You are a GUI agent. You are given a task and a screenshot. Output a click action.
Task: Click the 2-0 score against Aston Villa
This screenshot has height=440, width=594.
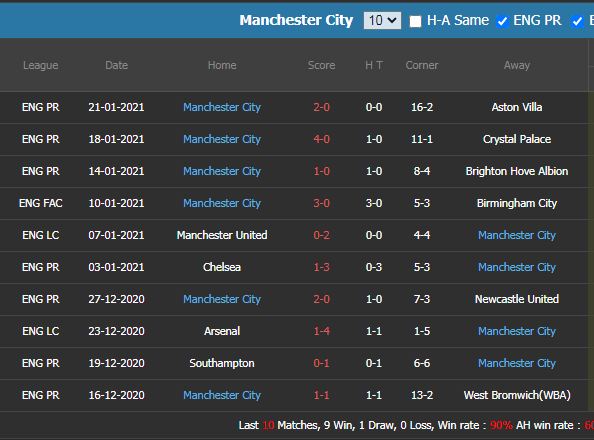pos(321,107)
